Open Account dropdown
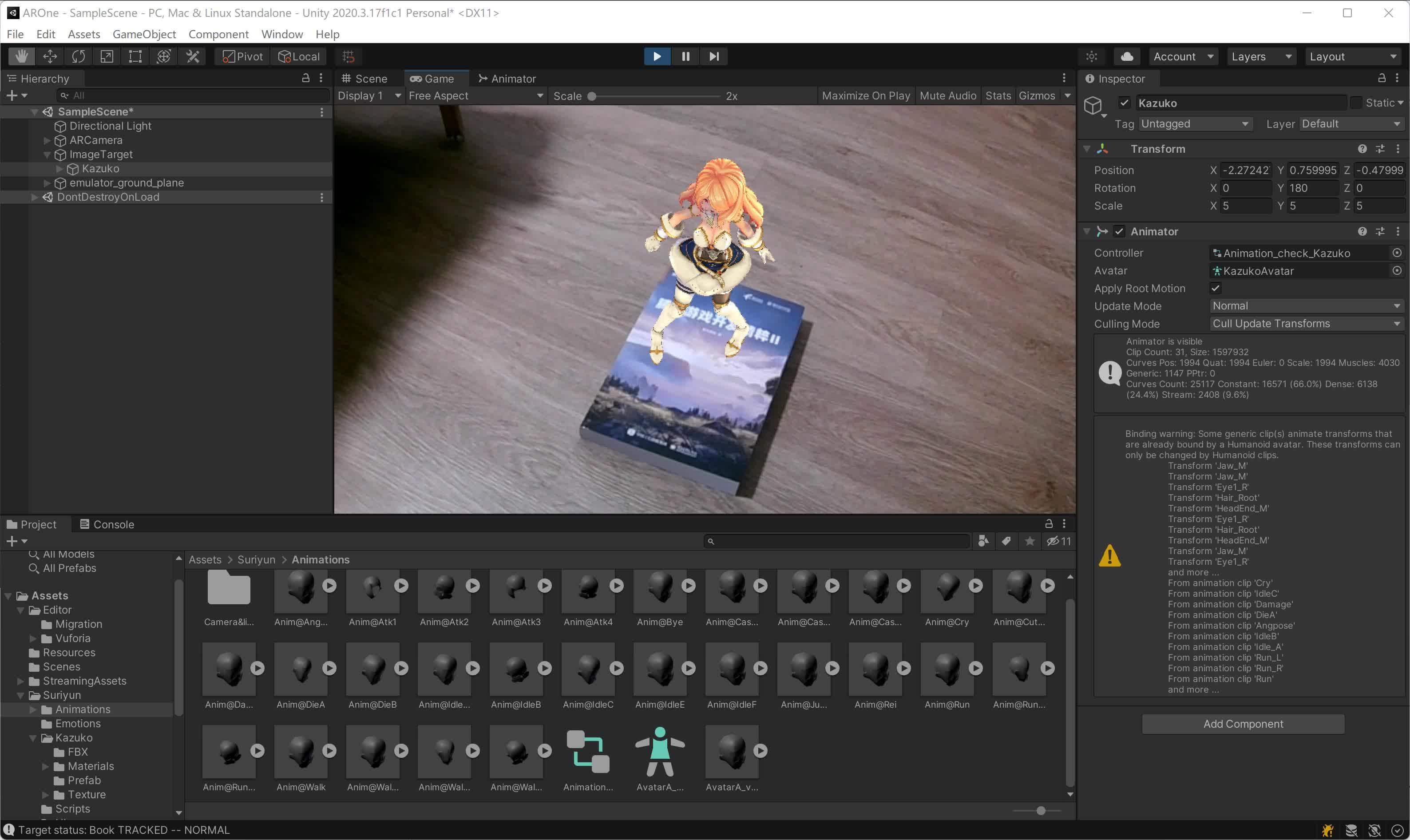 pos(1183,56)
